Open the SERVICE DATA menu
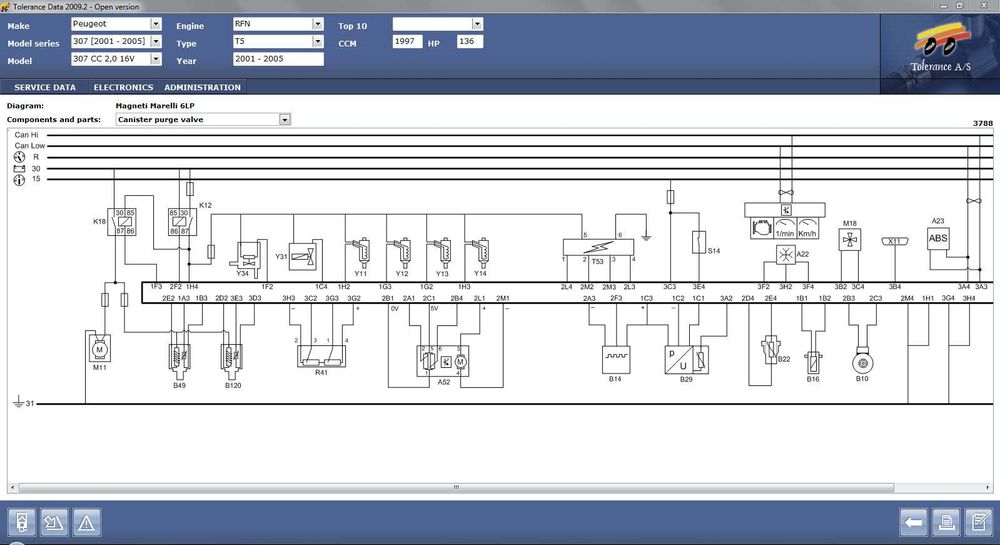 (x=45, y=87)
